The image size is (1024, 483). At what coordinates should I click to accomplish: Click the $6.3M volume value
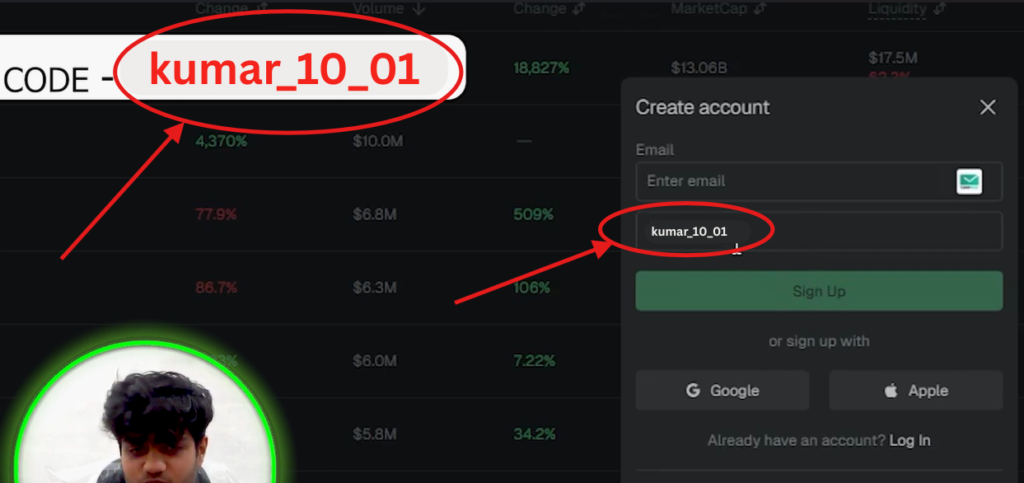point(375,287)
